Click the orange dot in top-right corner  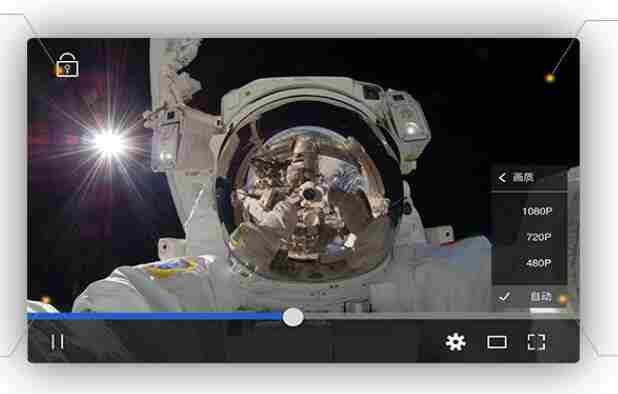click(x=549, y=78)
